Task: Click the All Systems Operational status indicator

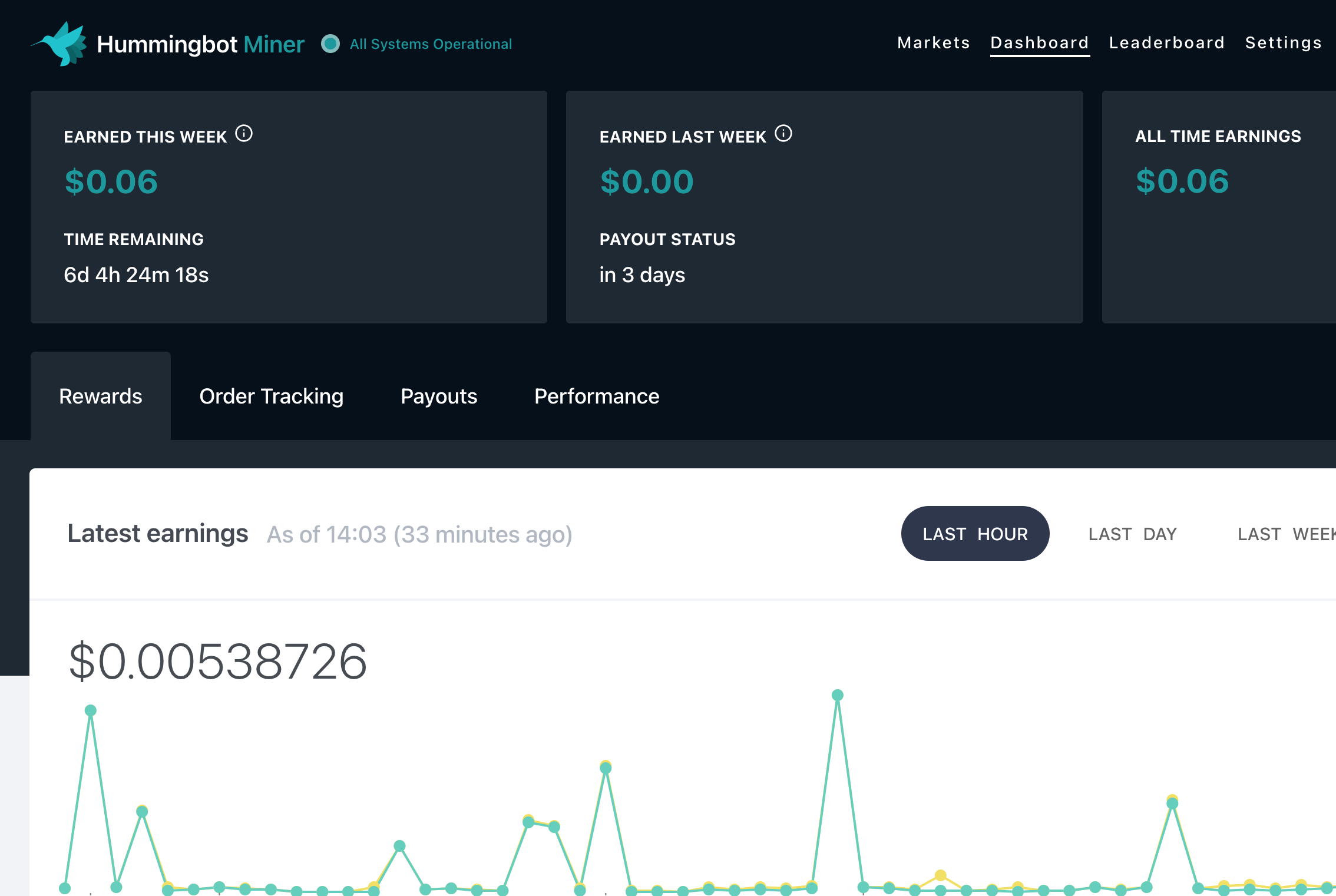Action: click(331, 44)
